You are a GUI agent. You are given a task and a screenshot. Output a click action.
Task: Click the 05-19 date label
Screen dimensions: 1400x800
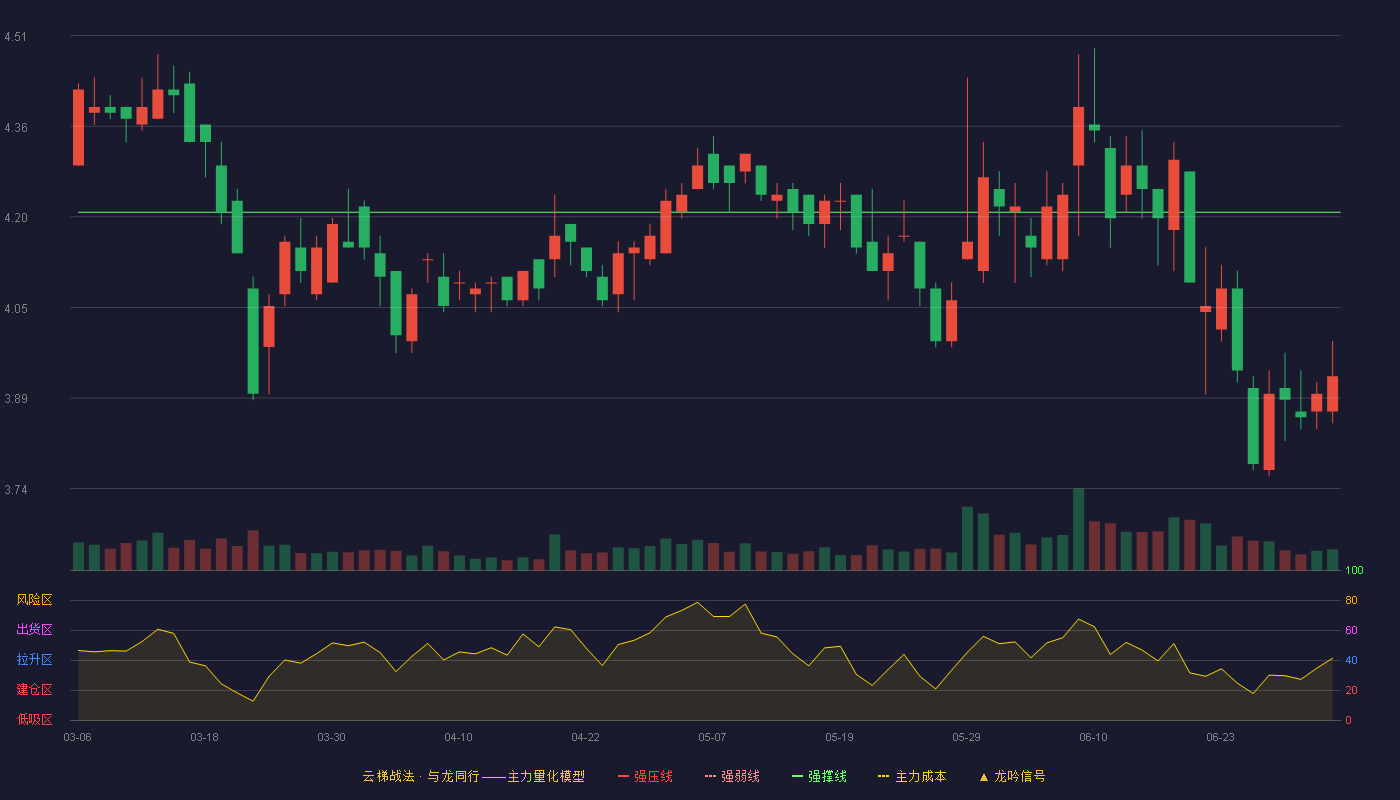point(839,737)
